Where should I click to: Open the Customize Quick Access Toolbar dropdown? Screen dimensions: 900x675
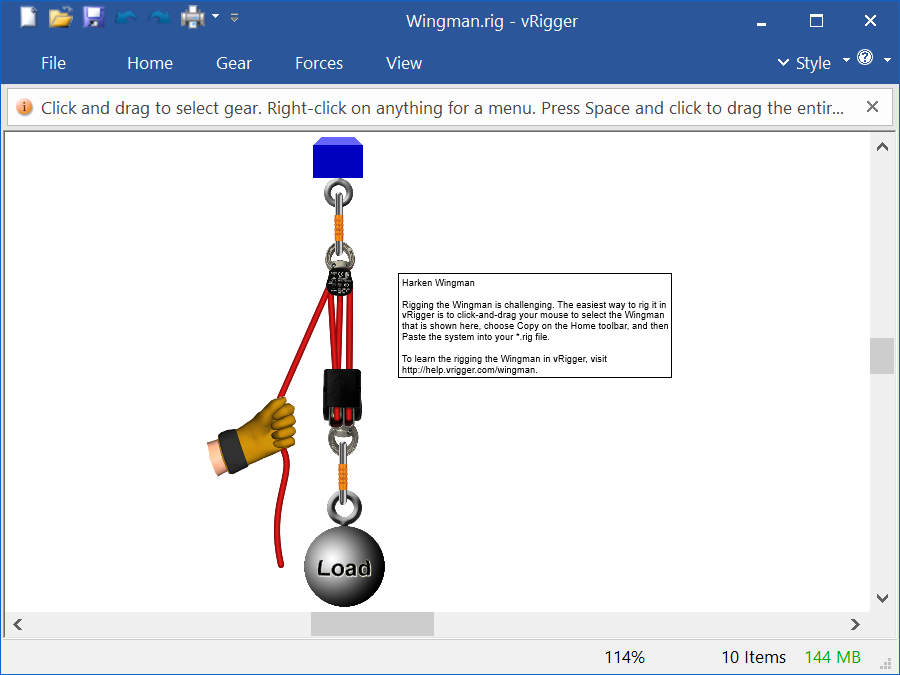click(x=234, y=17)
